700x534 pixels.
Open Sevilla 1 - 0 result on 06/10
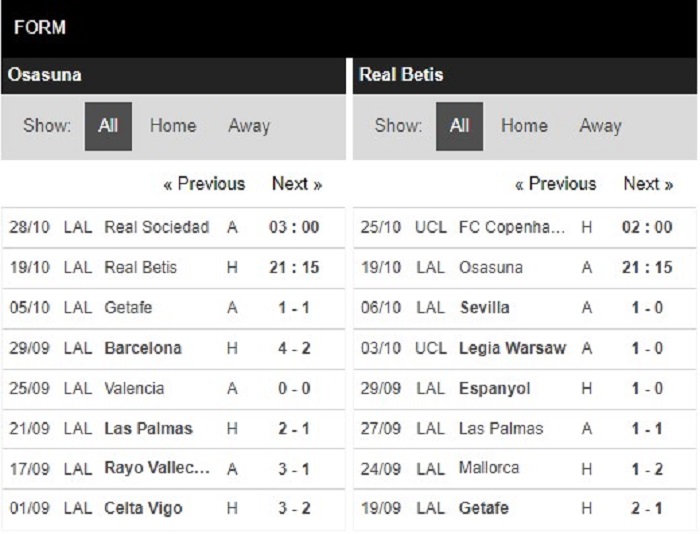coord(525,308)
